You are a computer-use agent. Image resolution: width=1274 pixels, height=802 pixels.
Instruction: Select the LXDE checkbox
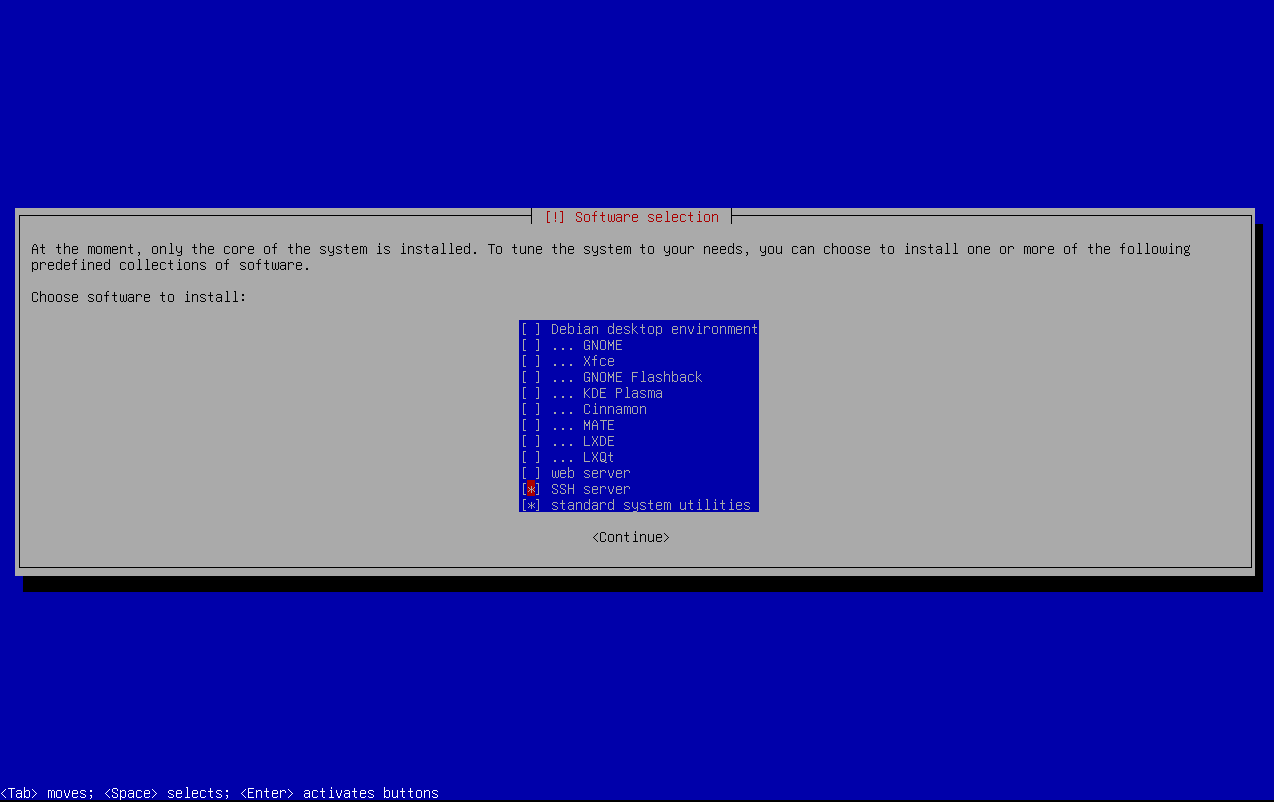click(530, 441)
